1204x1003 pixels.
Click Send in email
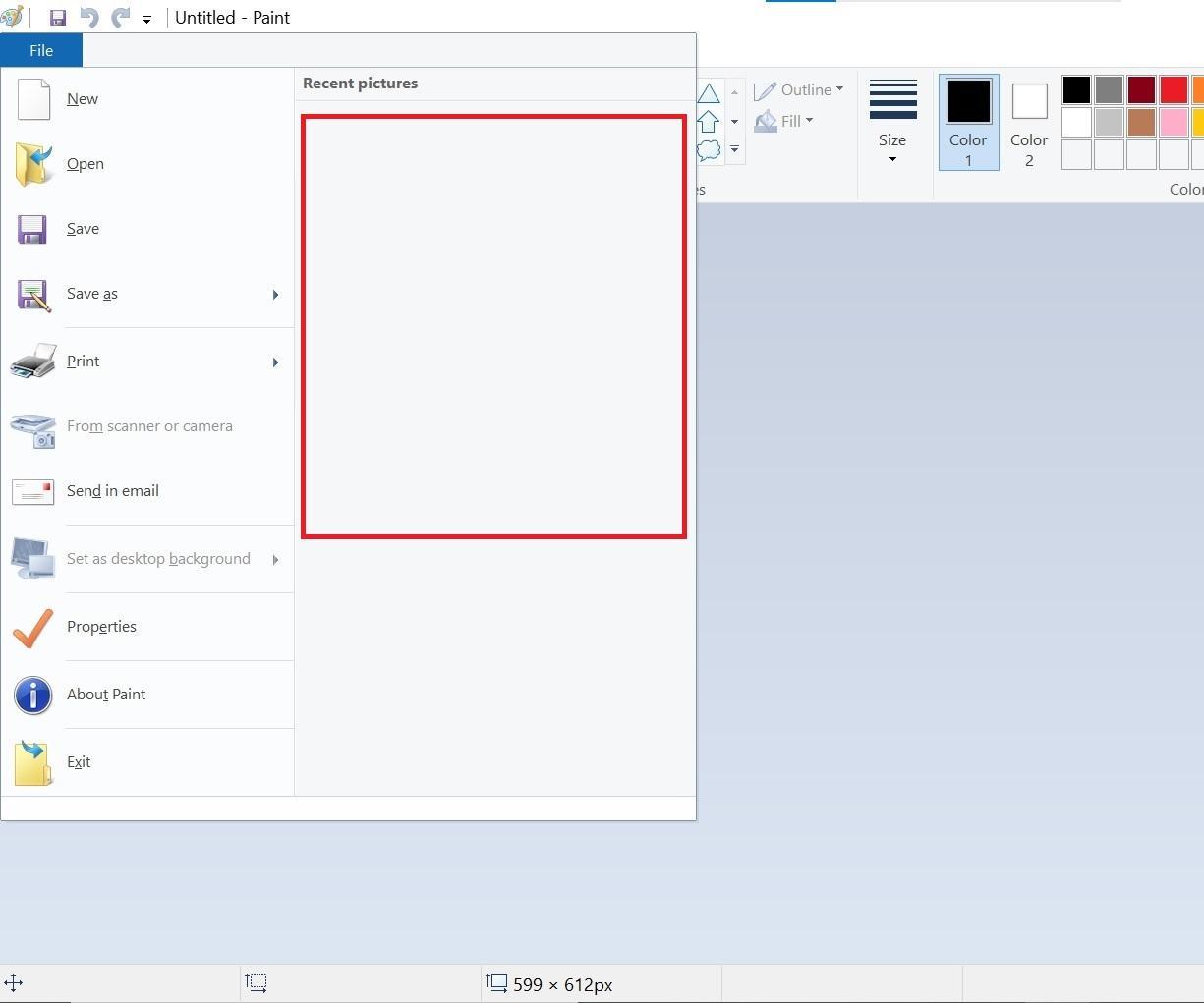[x=113, y=491]
